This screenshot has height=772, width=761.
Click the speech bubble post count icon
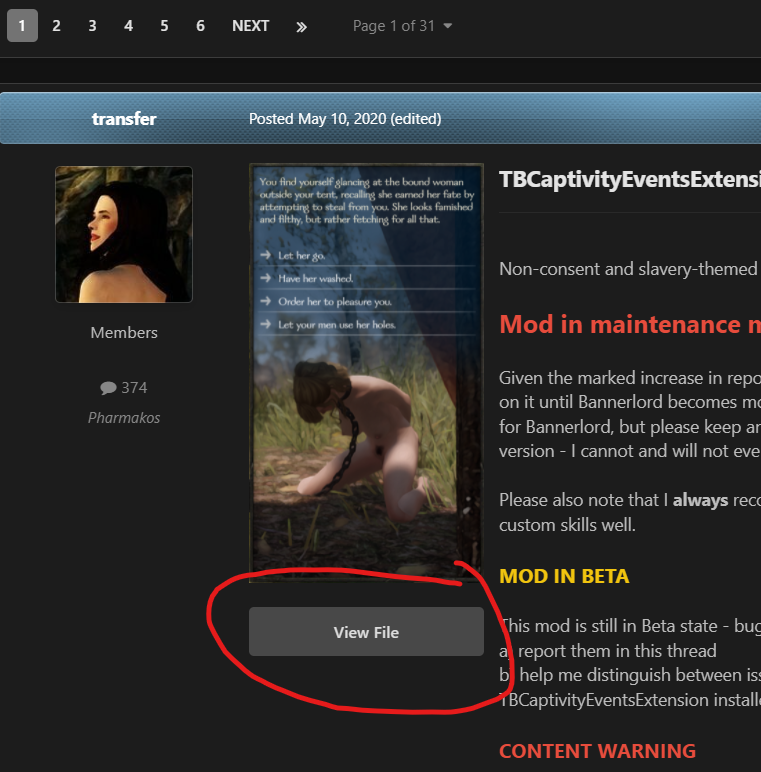[108, 388]
